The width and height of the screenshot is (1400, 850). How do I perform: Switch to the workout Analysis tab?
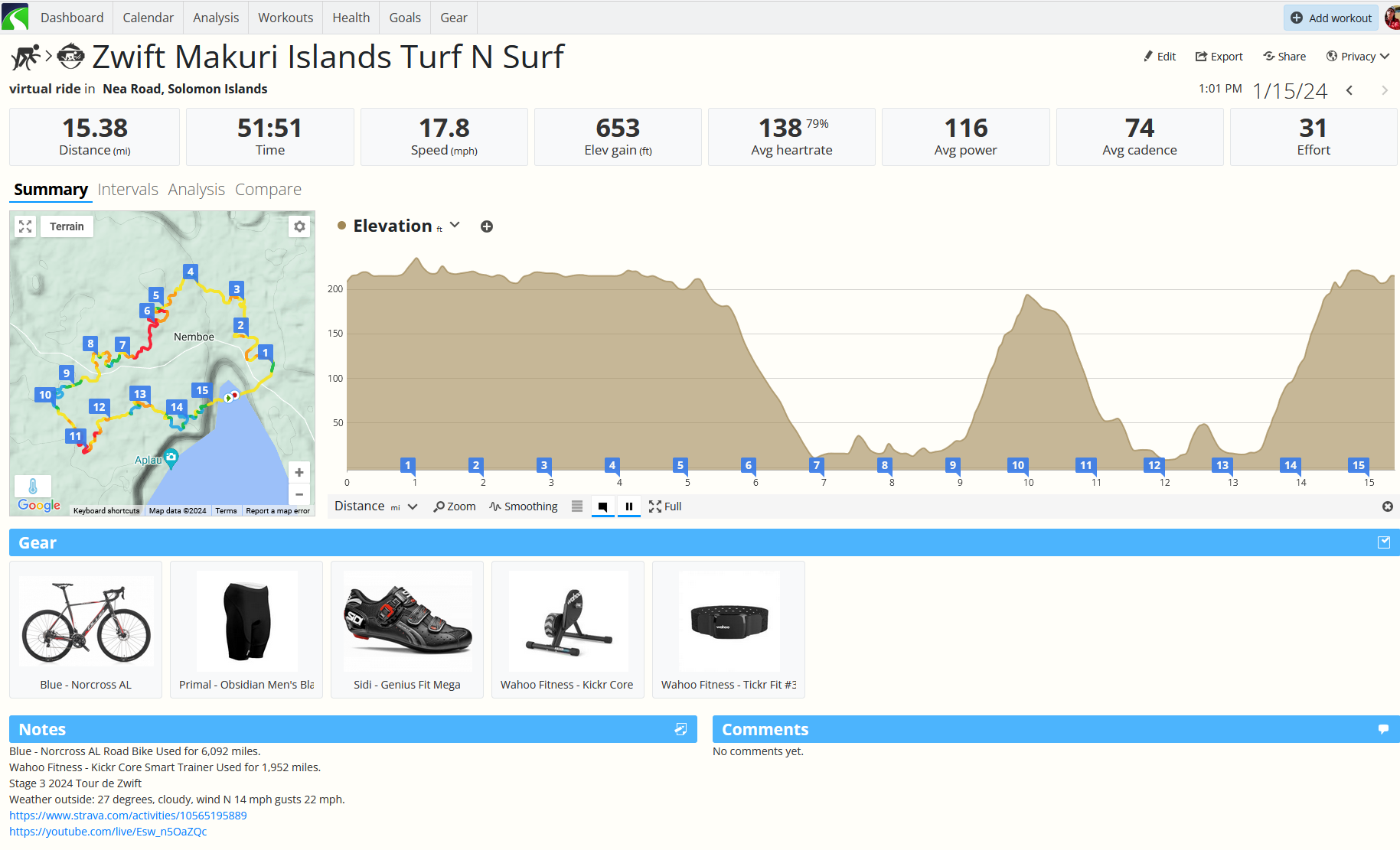tap(197, 190)
